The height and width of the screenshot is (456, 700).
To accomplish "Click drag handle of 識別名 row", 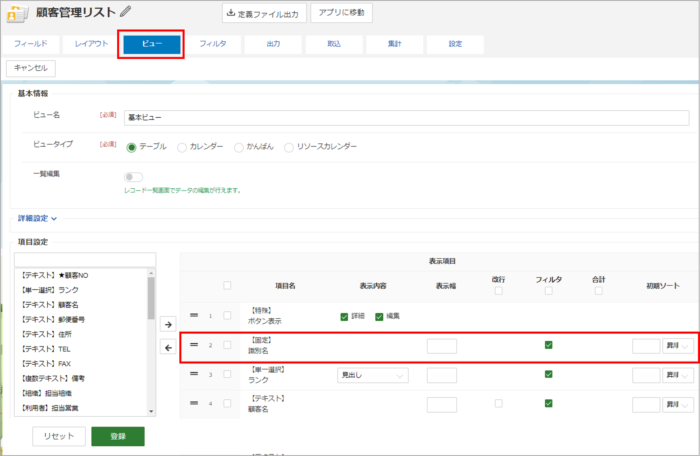I will click(x=194, y=345).
